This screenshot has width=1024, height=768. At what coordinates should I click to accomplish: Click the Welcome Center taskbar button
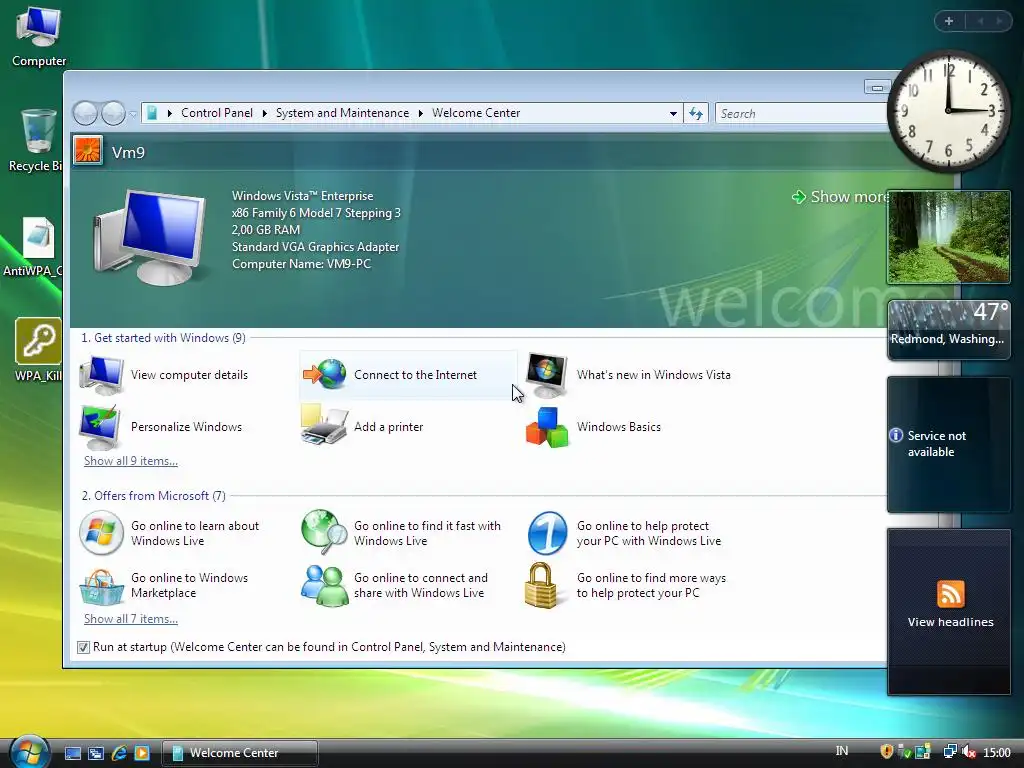tap(240, 753)
